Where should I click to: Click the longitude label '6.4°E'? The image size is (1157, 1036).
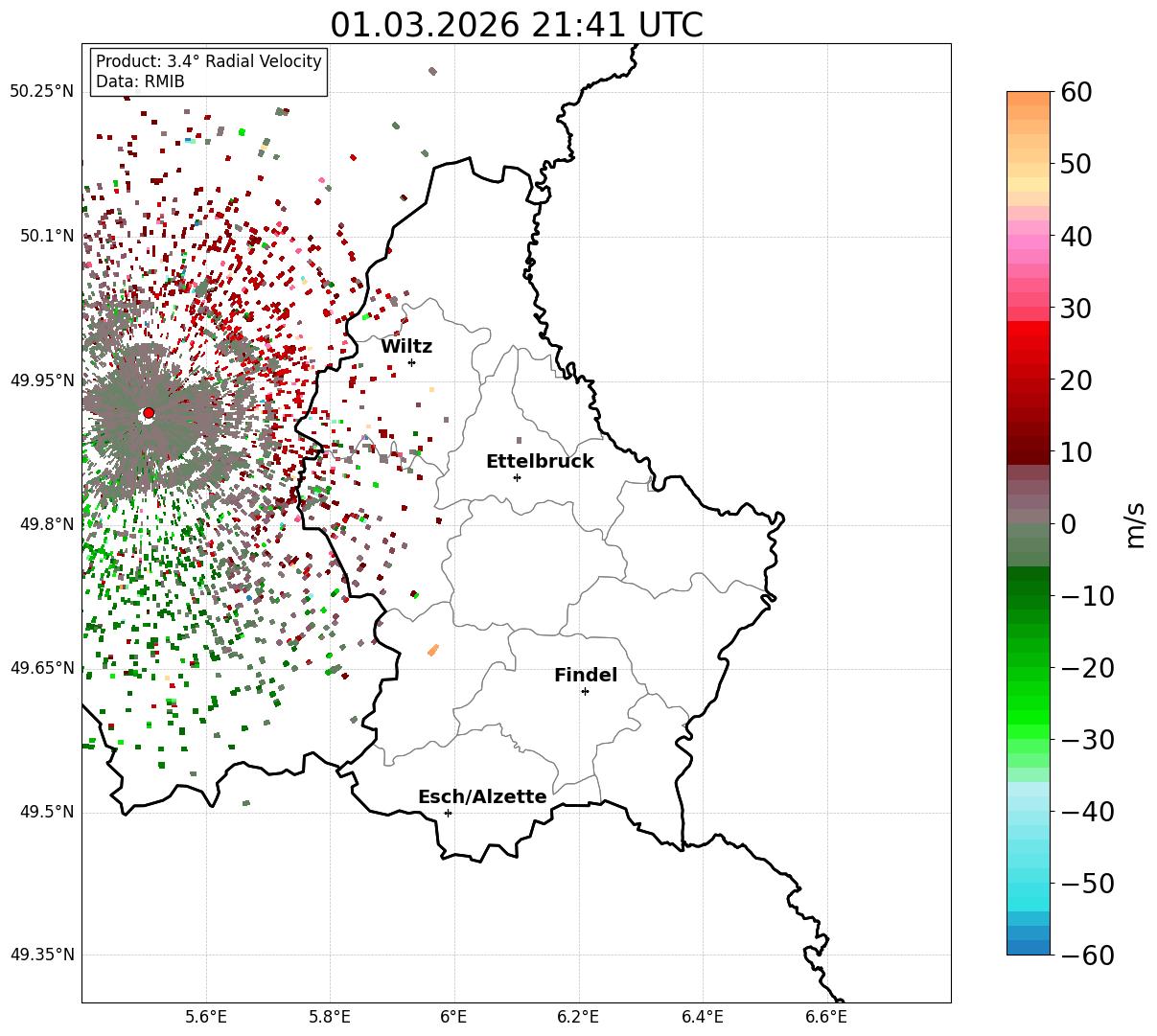(x=703, y=1017)
